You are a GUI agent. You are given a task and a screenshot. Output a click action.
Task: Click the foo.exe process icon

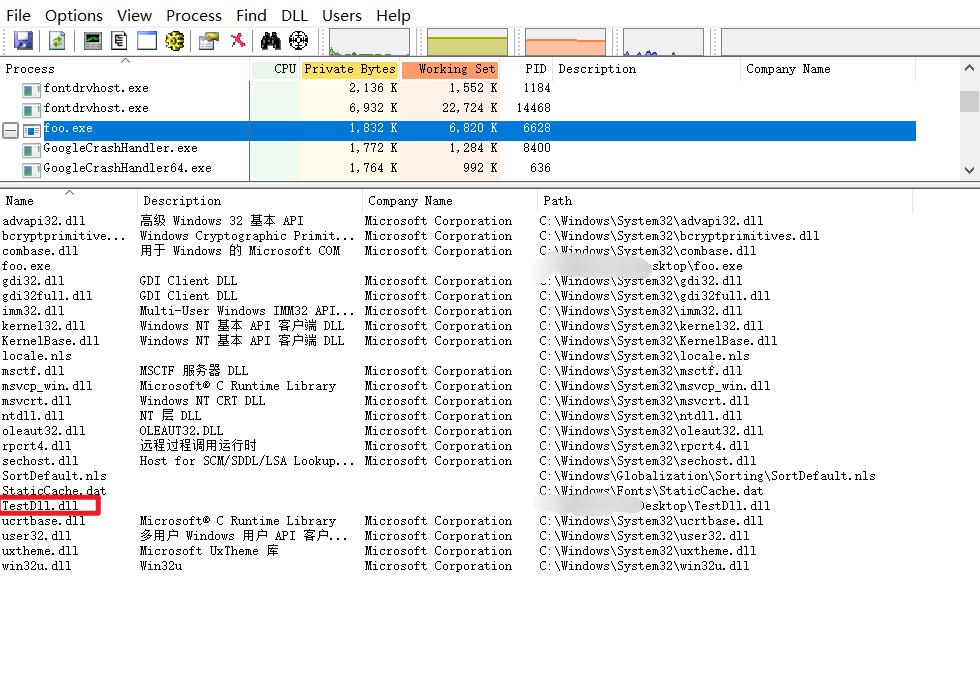pos(31,131)
